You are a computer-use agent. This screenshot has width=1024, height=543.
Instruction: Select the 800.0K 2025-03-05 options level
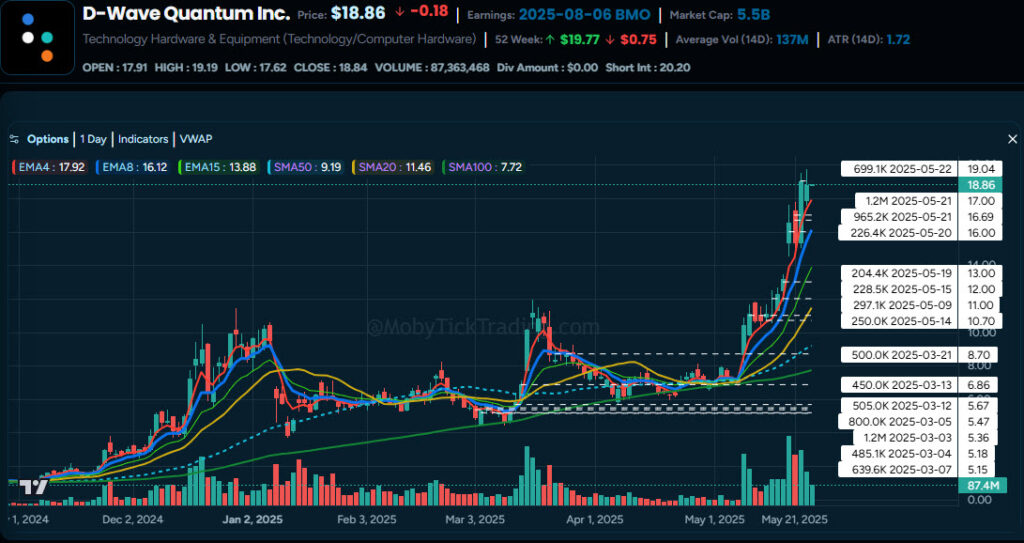tap(899, 422)
